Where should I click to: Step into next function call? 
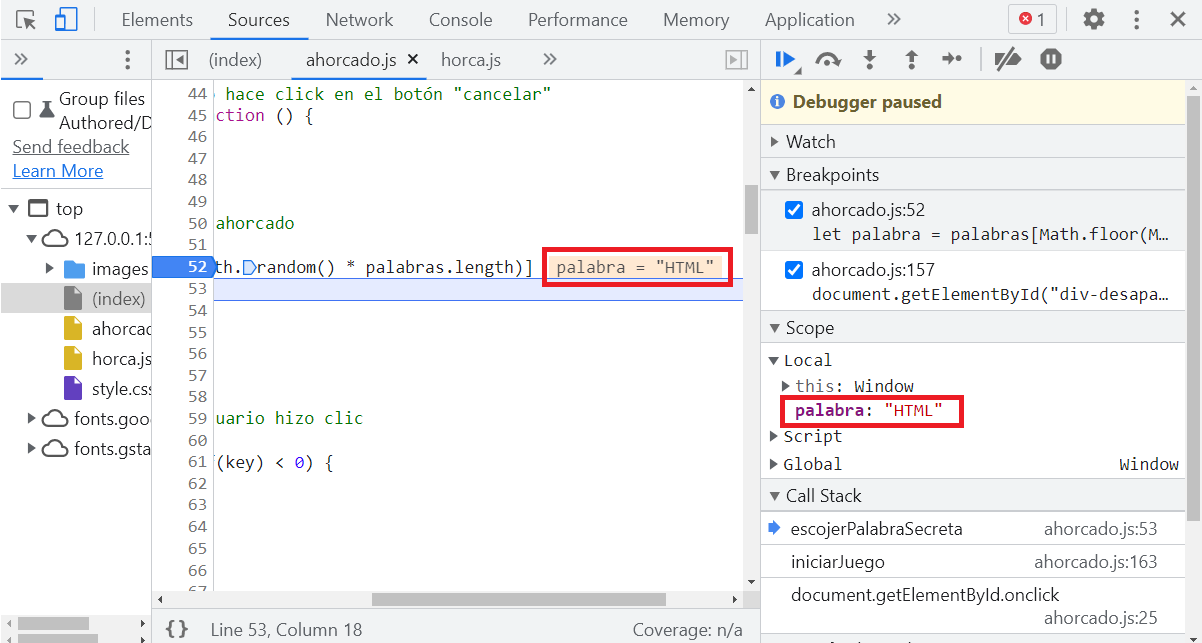[x=869, y=60]
